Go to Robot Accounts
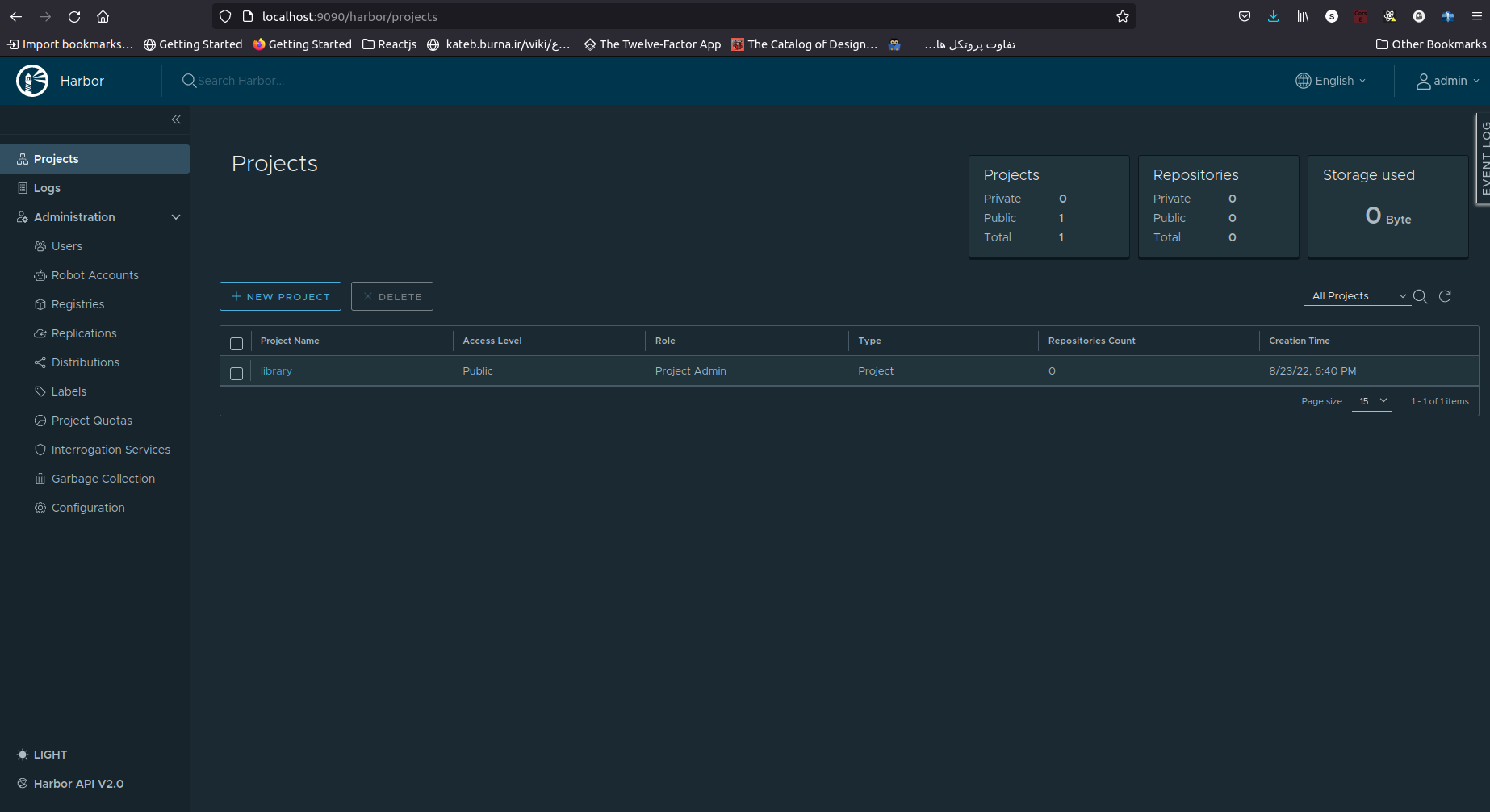The height and width of the screenshot is (812, 1490). click(94, 275)
